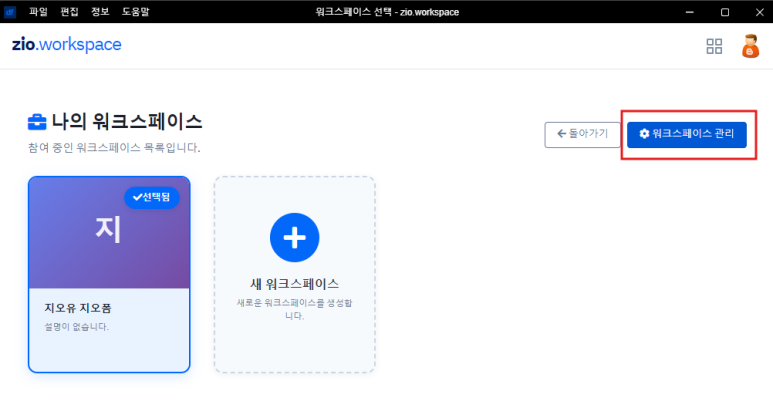Click the 설명이 없습니다 description text
Screen dimensions: 773x408
point(76,326)
